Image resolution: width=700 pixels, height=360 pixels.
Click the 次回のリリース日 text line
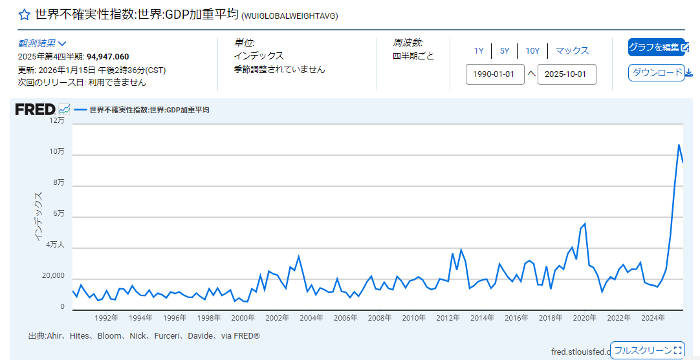click(82, 83)
